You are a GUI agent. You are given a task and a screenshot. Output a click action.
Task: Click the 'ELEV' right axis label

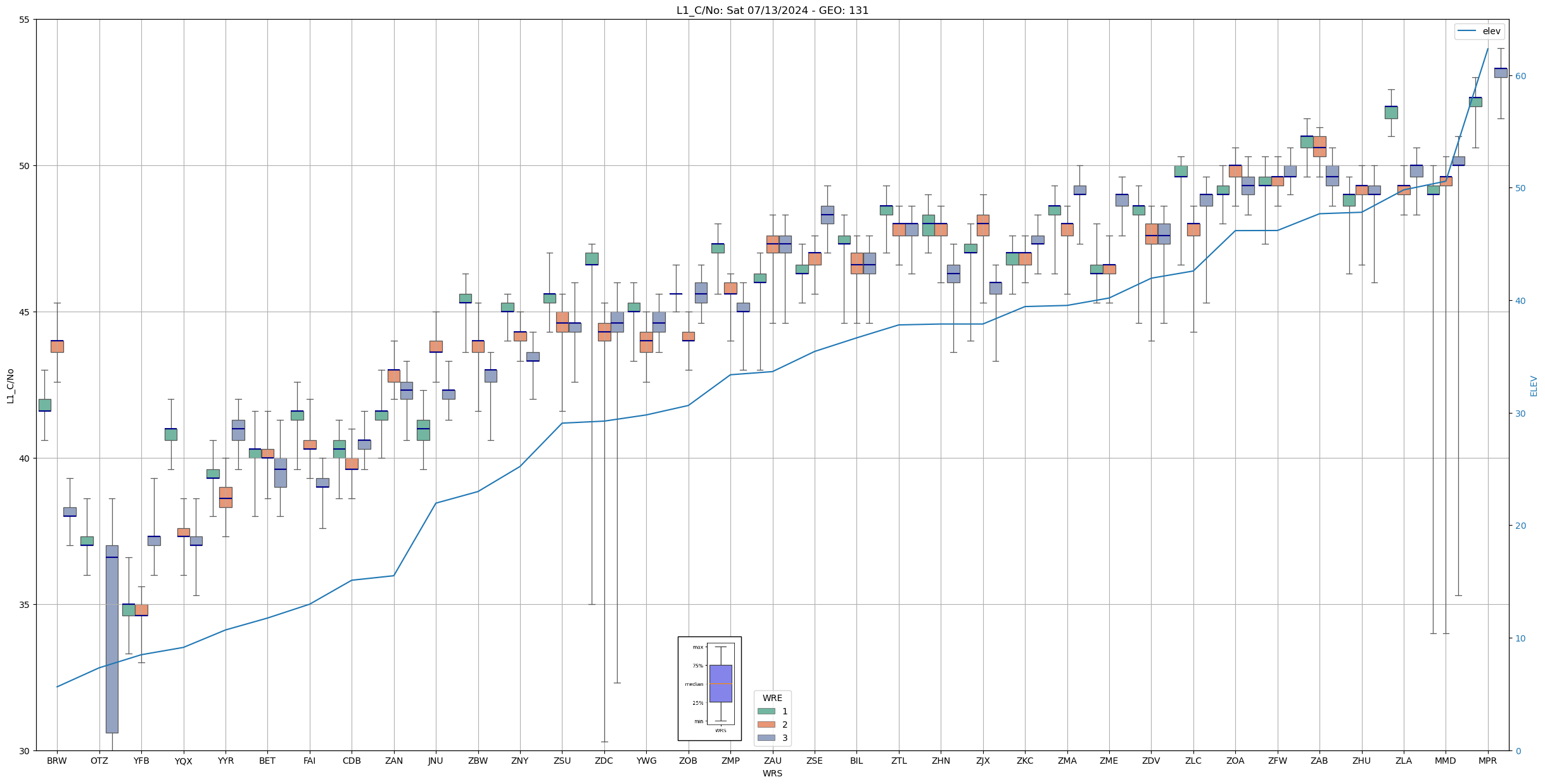pyautogui.click(x=1534, y=386)
